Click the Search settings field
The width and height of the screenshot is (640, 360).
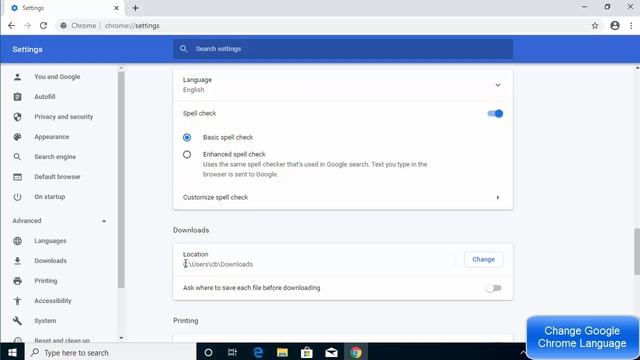tap(343, 49)
